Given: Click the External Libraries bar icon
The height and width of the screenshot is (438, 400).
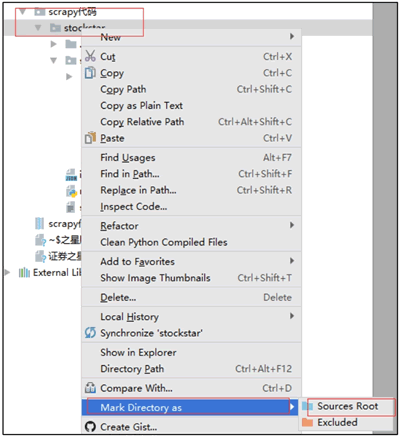Looking at the screenshot, I should [24, 273].
